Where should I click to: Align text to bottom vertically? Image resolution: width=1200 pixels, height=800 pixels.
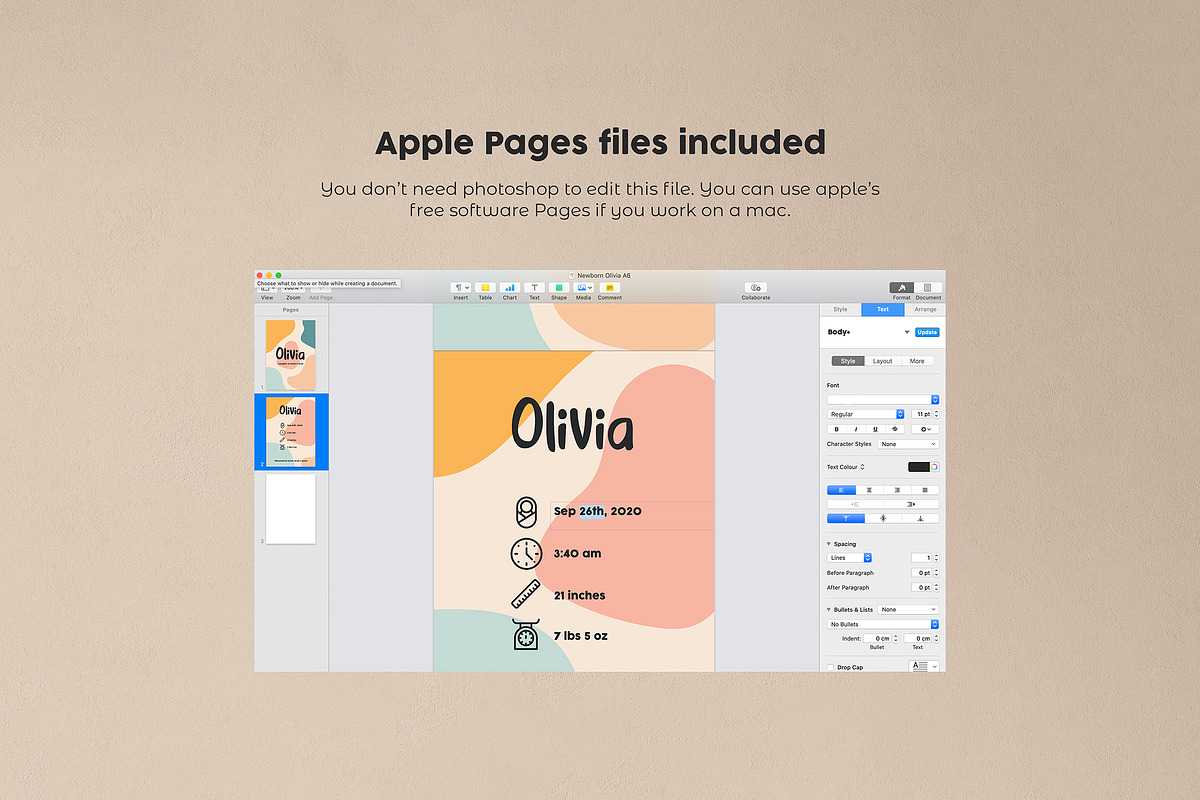point(920,518)
